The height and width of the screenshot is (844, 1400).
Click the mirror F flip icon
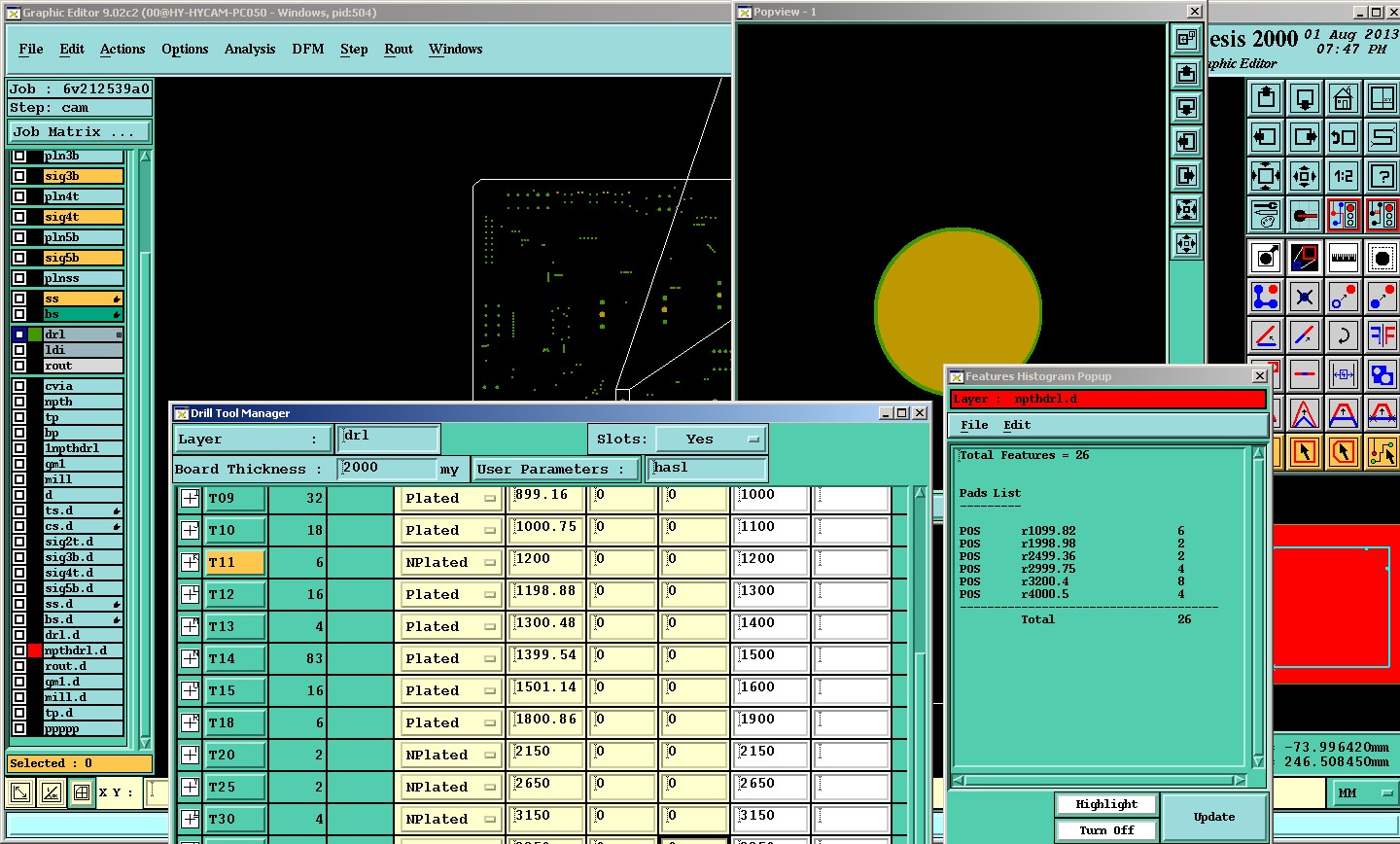point(1382,335)
